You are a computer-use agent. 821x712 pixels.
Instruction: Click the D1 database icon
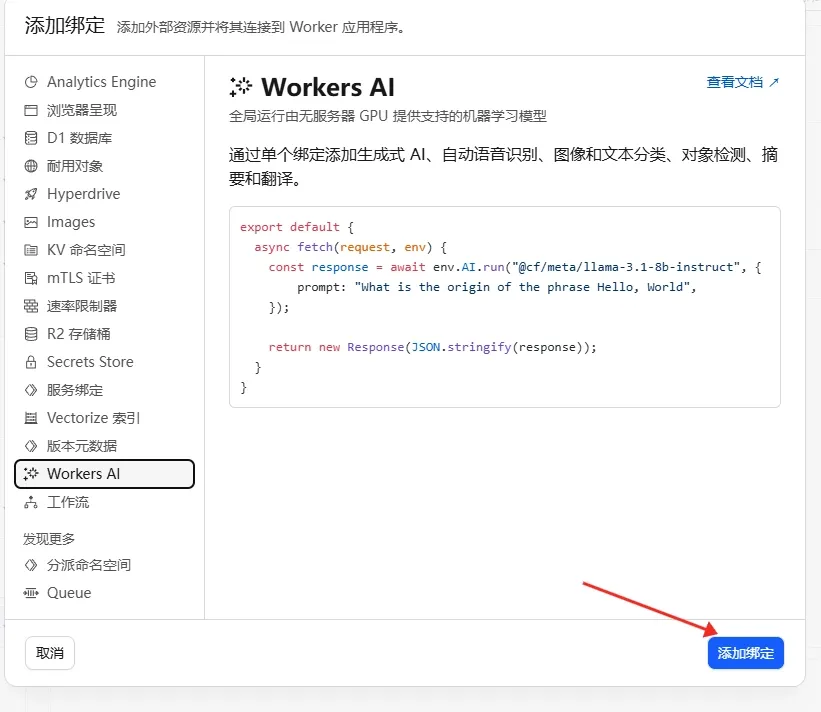coord(31,138)
